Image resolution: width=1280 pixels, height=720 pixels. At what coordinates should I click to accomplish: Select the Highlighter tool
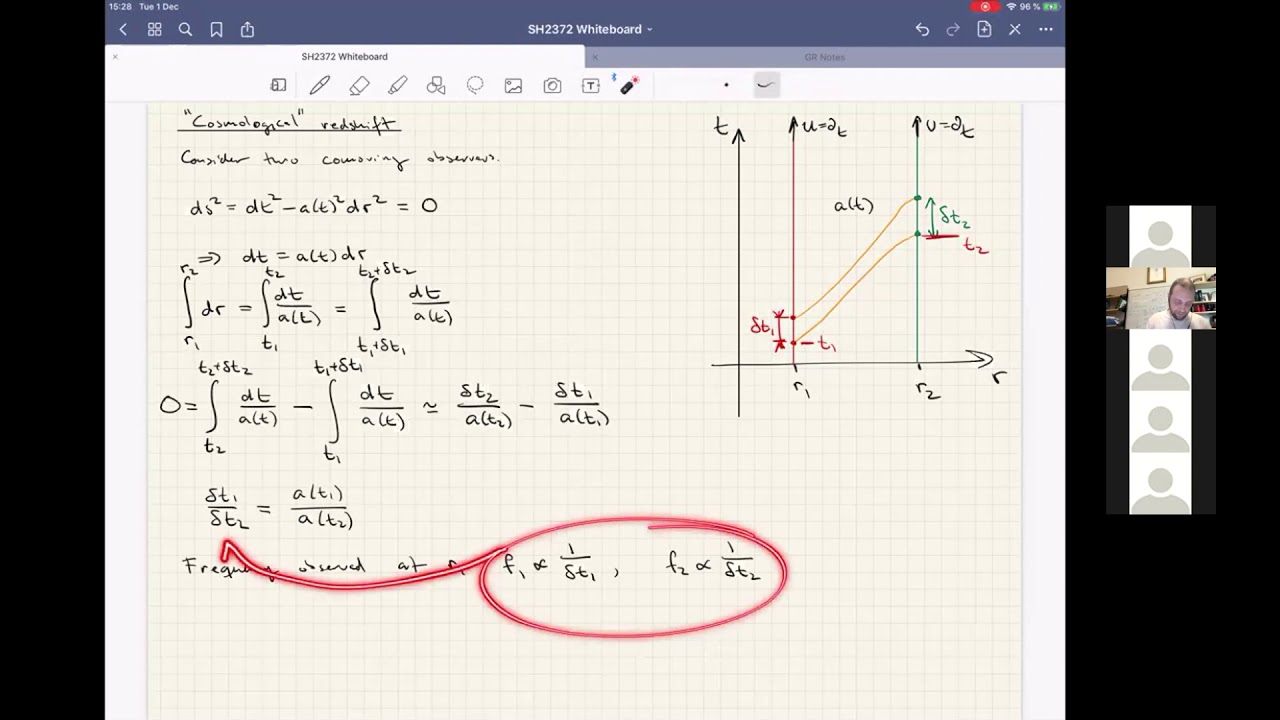[x=397, y=86]
